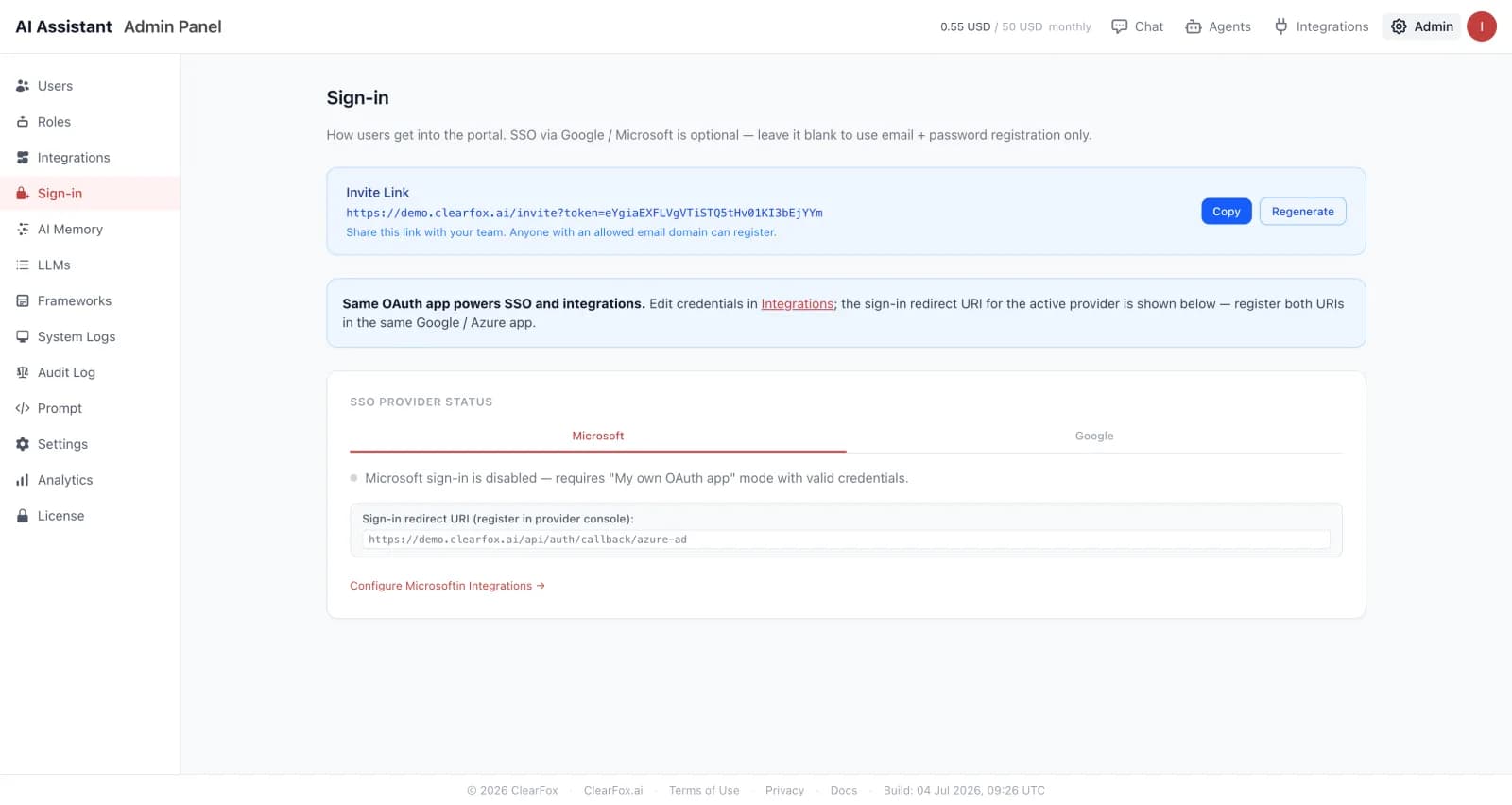Click the Users people icon in sidebar
The height and width of the screenshot is (805, 1512).
click(23, 86)
